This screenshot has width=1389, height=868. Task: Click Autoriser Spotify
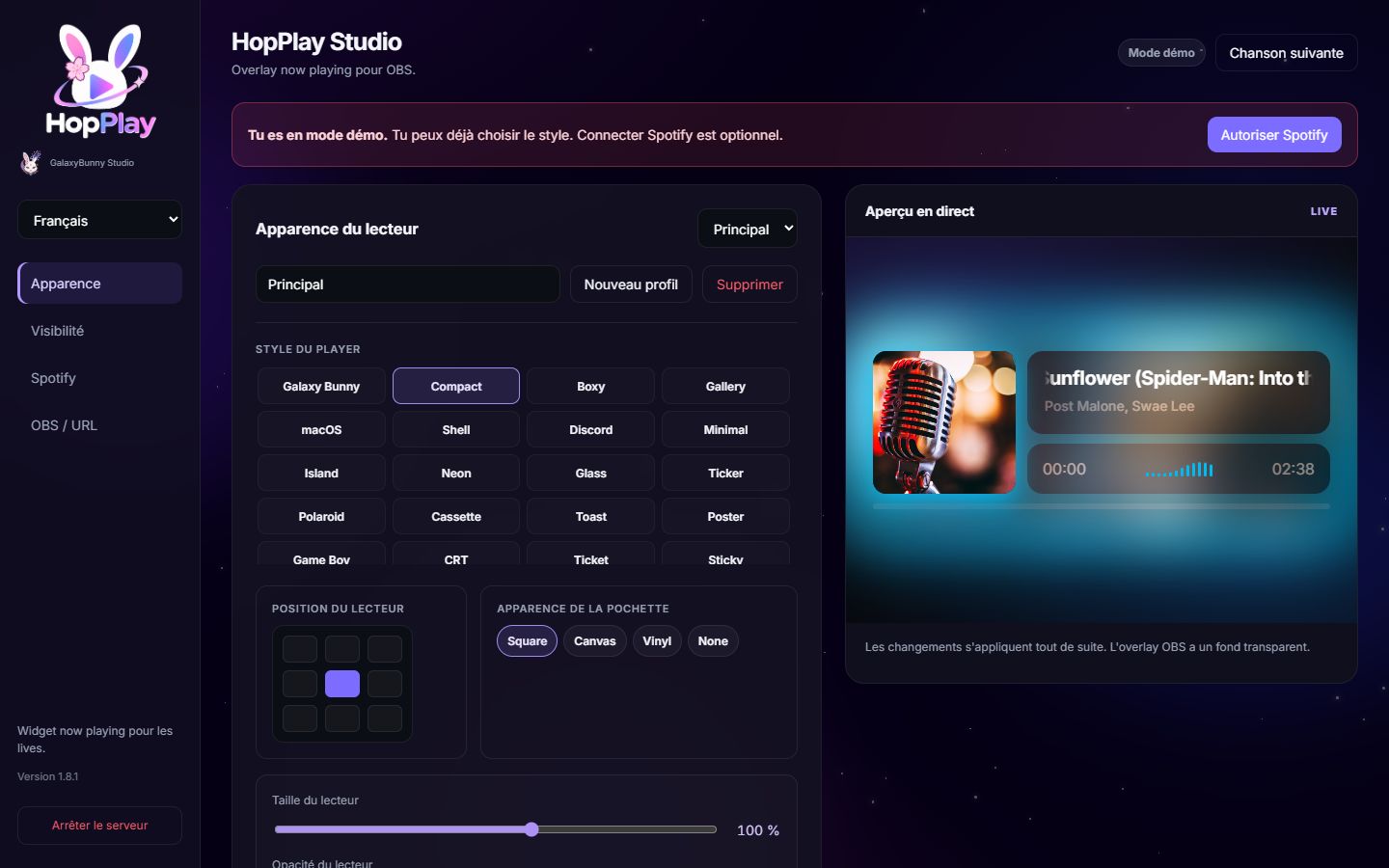tap(1274, 135)
